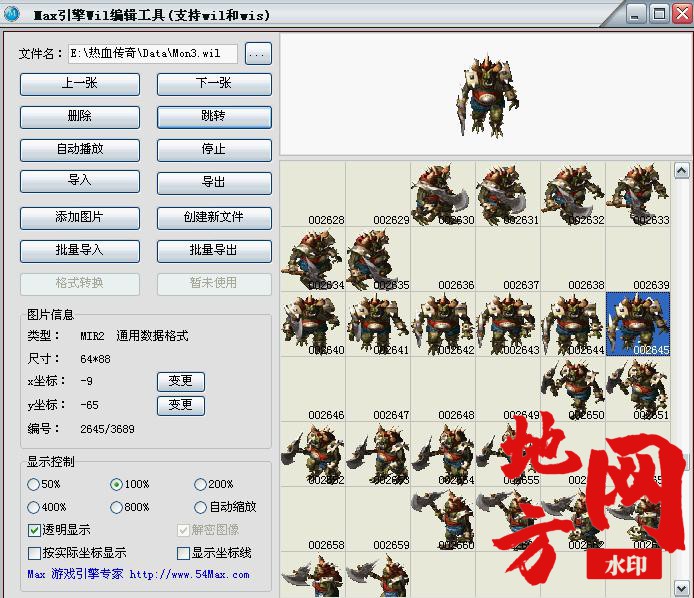Screen dimensions: 694x598
Task: Select empty frame cell 002637
Action: (x=508, y=259)
